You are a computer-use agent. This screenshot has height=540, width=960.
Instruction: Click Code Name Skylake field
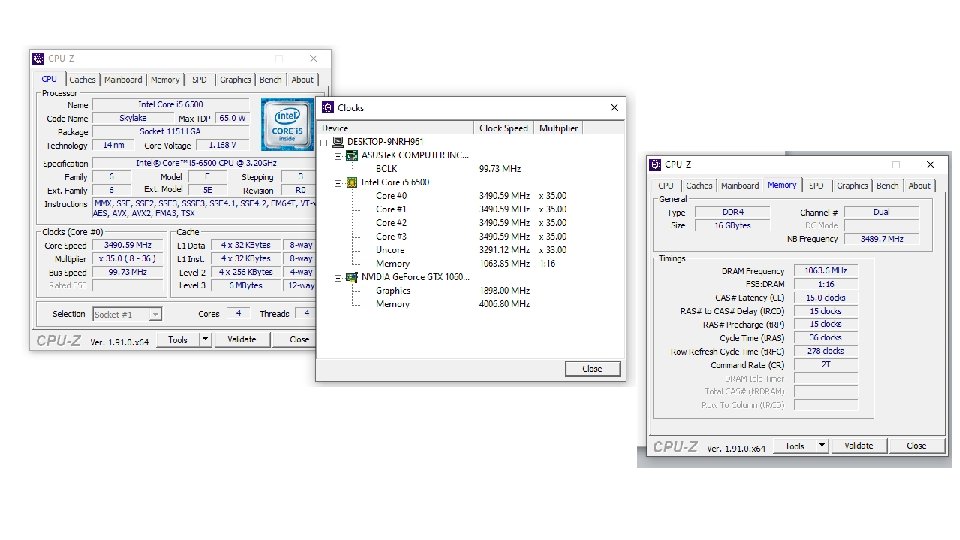[x=132, y=118]
